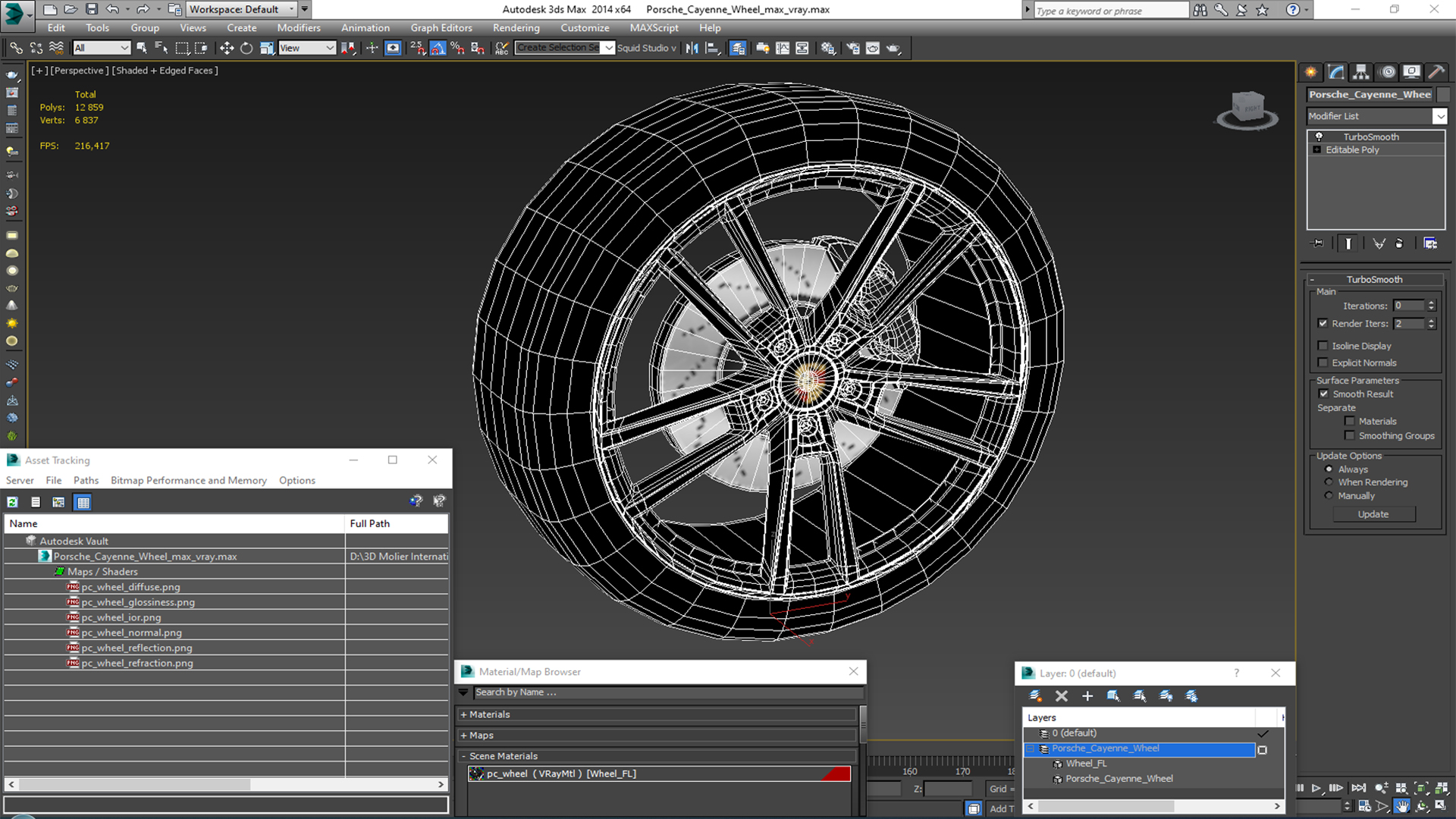Open the Rendering menu
The width and height of the screenshot is (1456, 819).
[516, 28]
